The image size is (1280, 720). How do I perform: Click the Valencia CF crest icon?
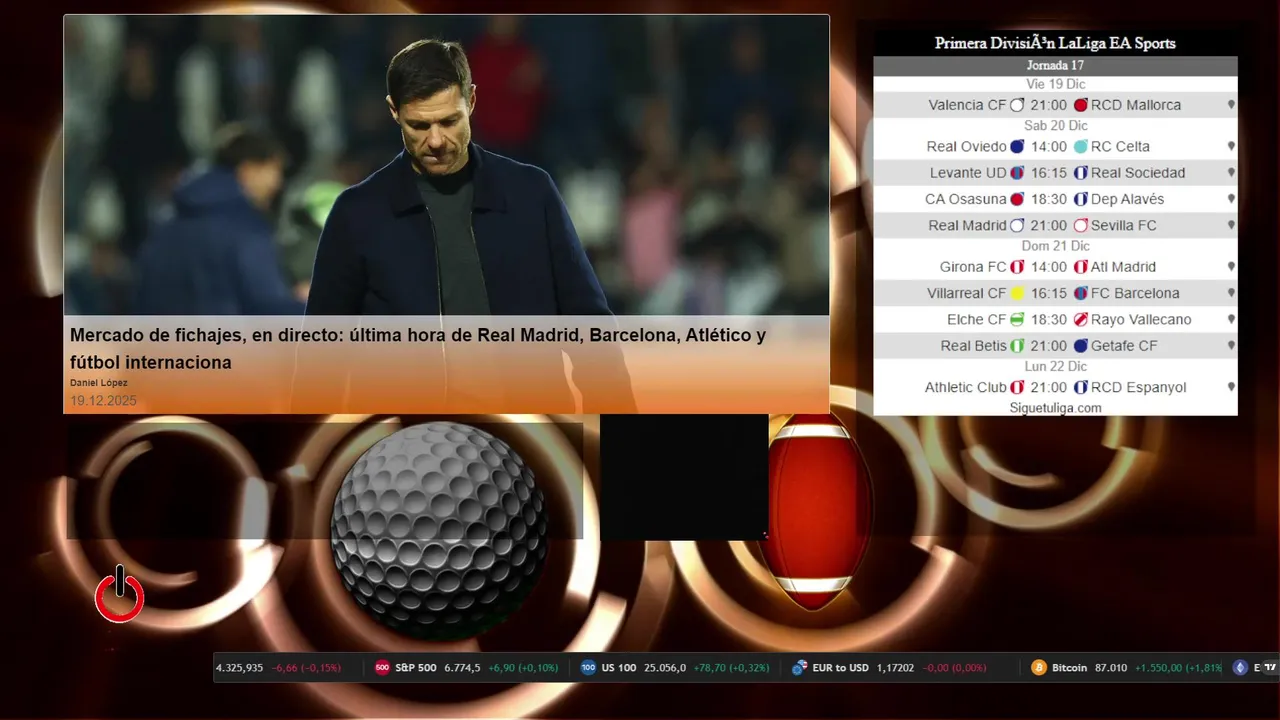coord(1017,105)
